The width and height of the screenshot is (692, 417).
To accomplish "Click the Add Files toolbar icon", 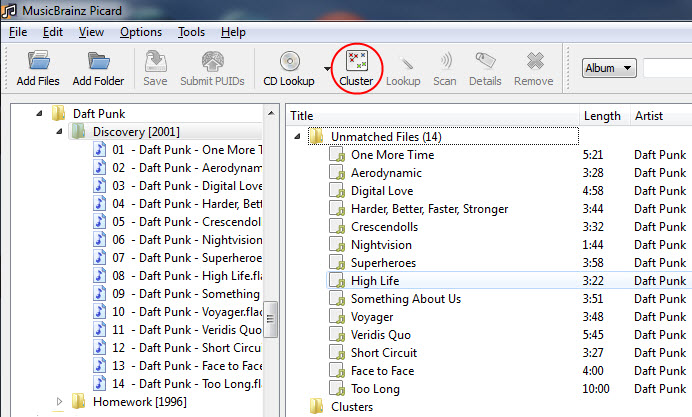I will tap(38, 61).
